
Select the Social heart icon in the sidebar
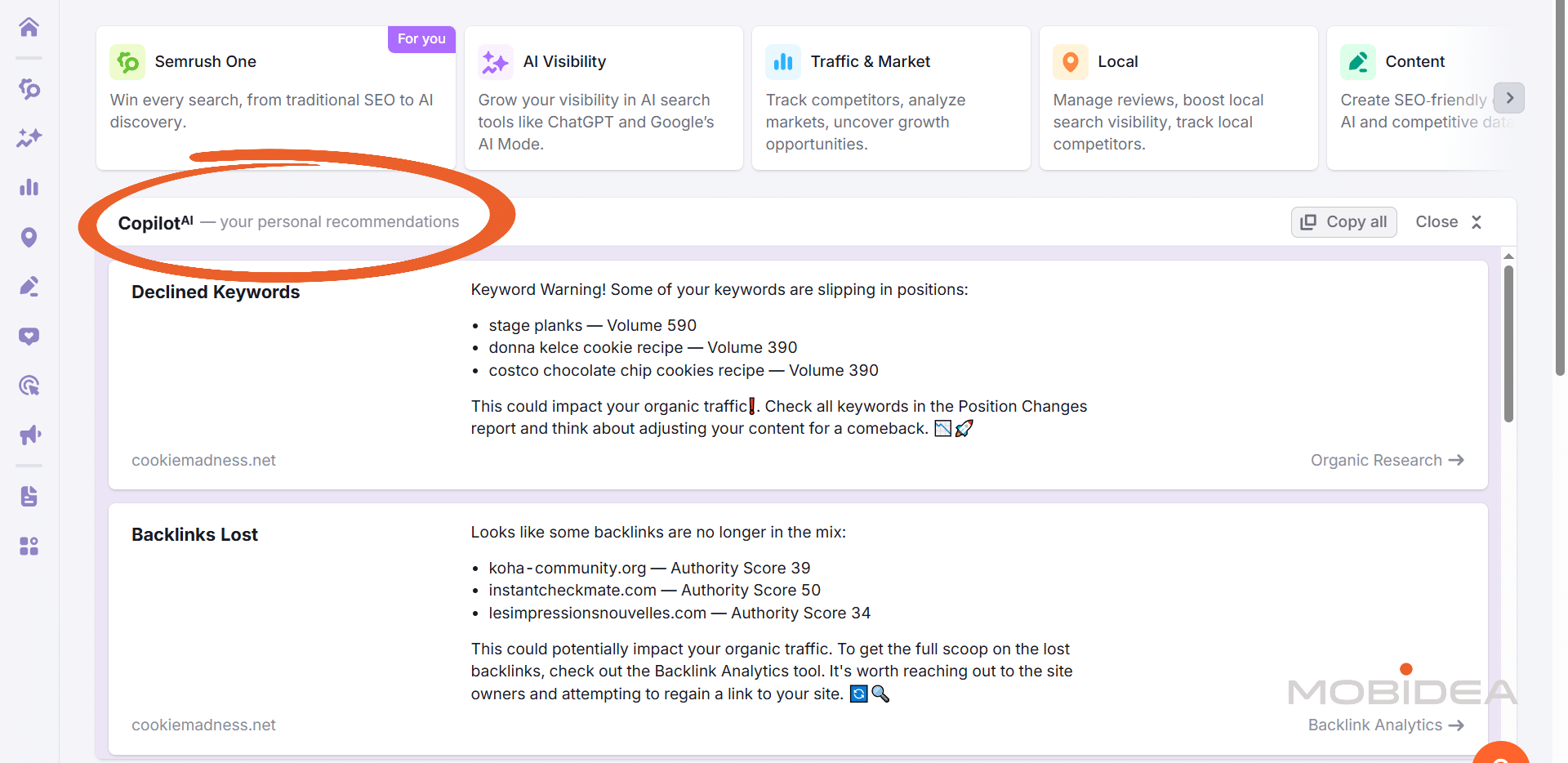[x=29, y=336]
